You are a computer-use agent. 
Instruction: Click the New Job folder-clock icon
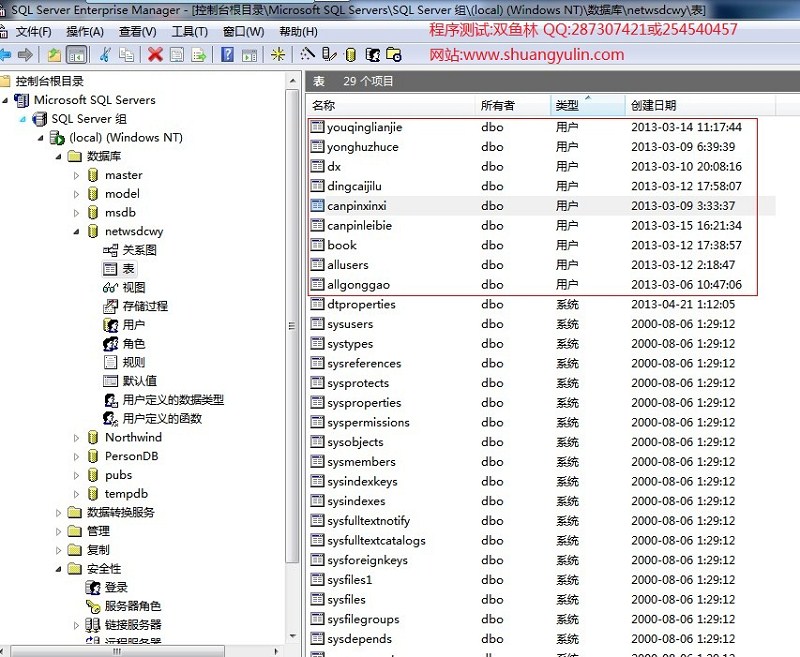(394, 55)
